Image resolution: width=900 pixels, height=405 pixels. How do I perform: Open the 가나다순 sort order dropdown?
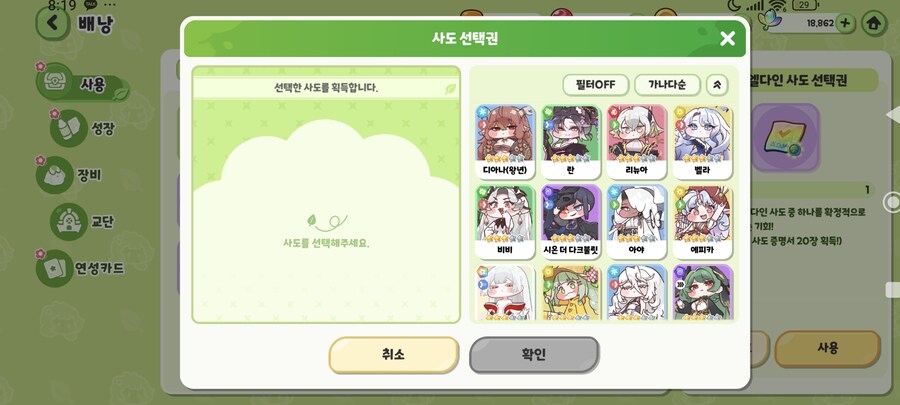tap(667, 85)
